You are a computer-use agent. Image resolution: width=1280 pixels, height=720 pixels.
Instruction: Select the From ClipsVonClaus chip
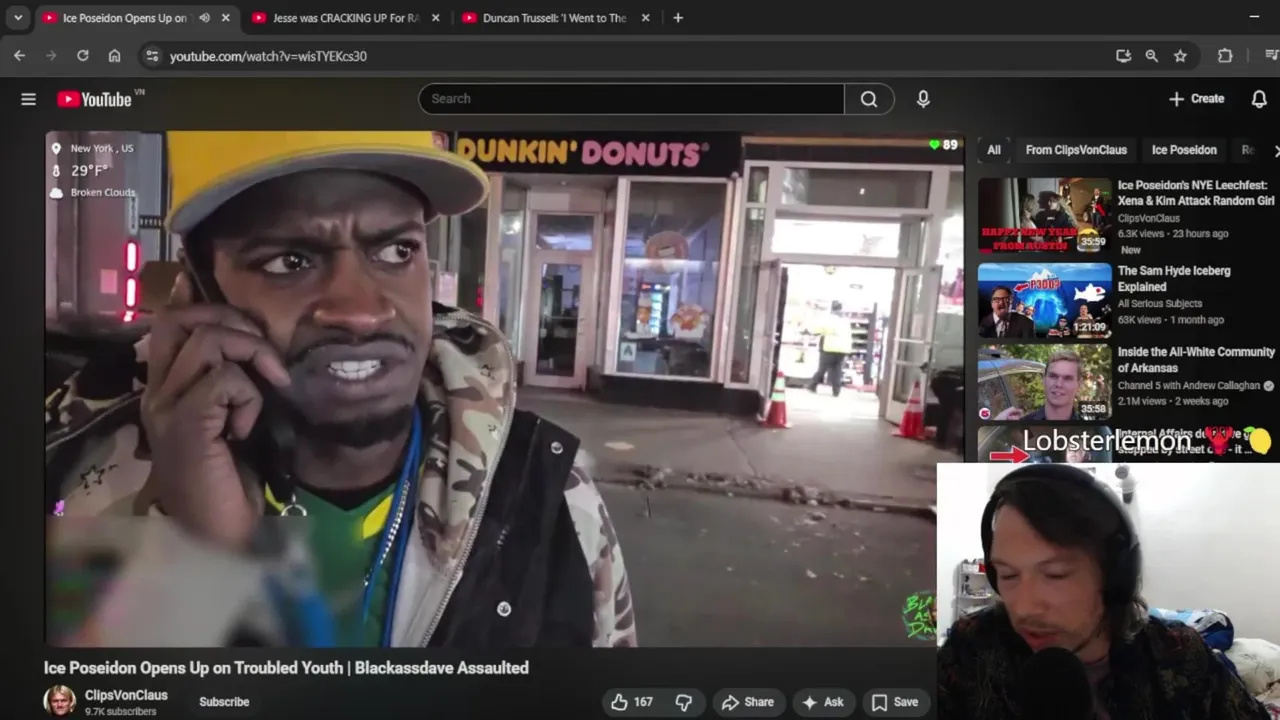coord(1076,150)
